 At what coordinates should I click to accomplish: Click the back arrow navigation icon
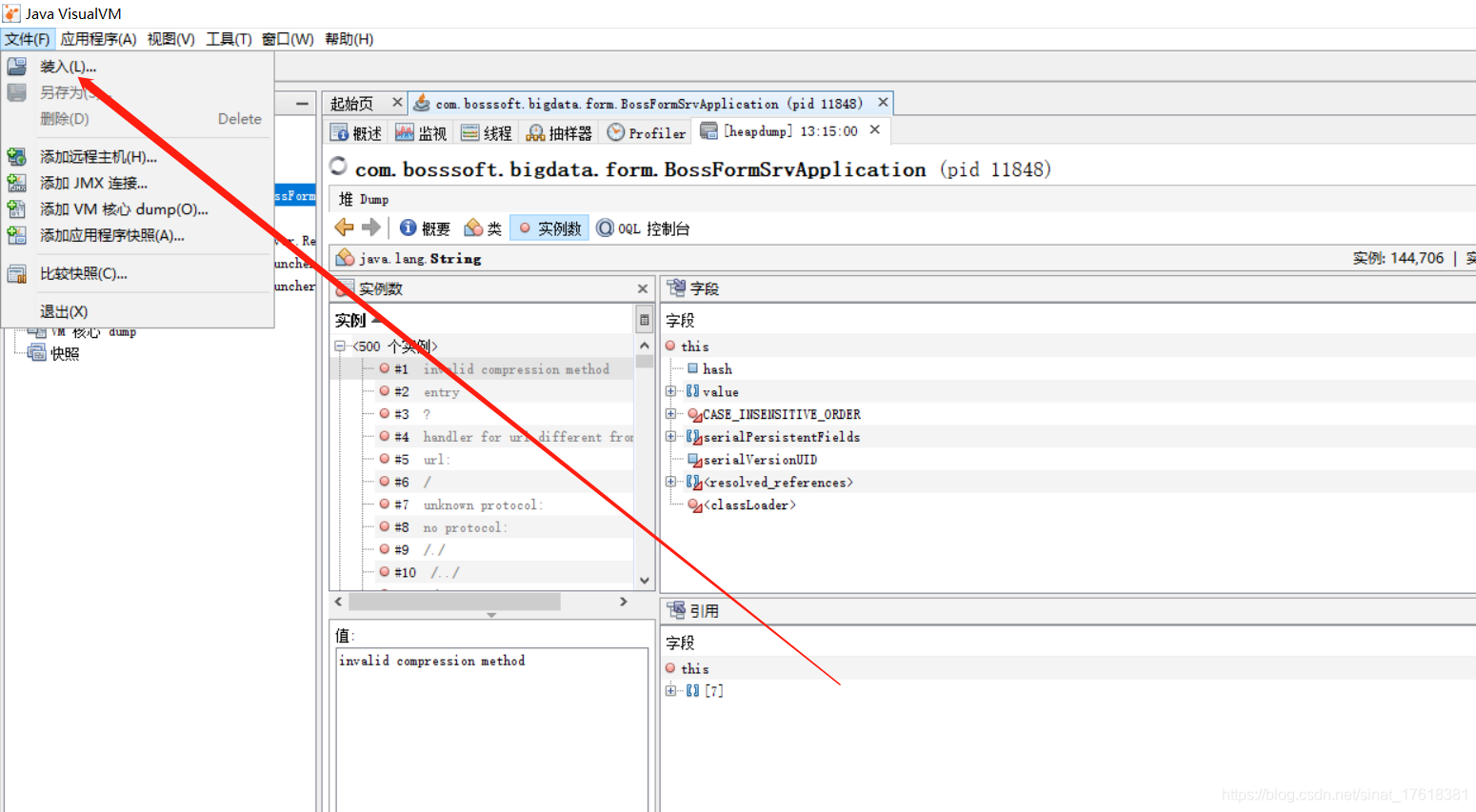click(x=345, y=228)
